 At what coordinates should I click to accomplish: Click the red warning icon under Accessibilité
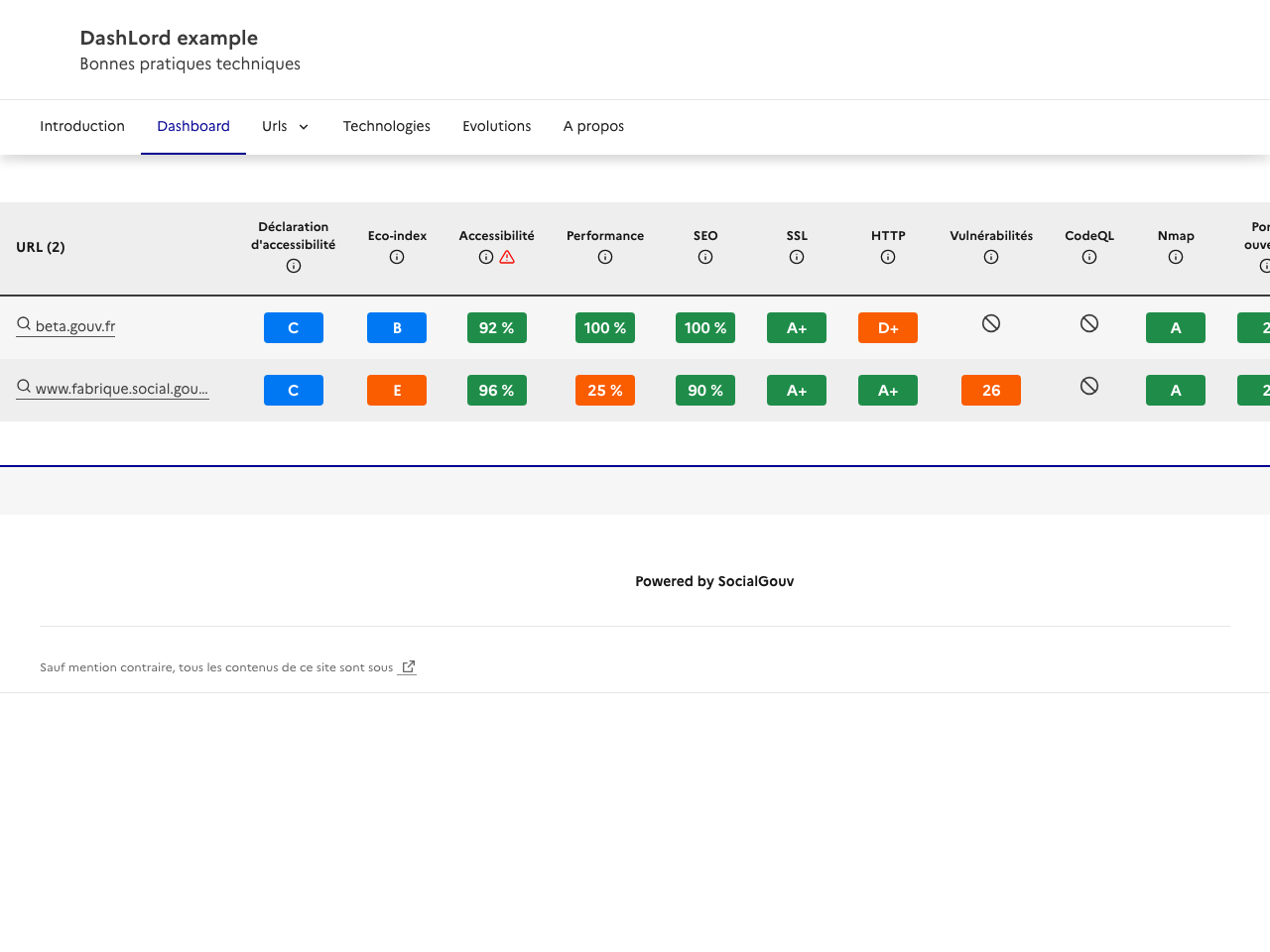coord(507,257)
